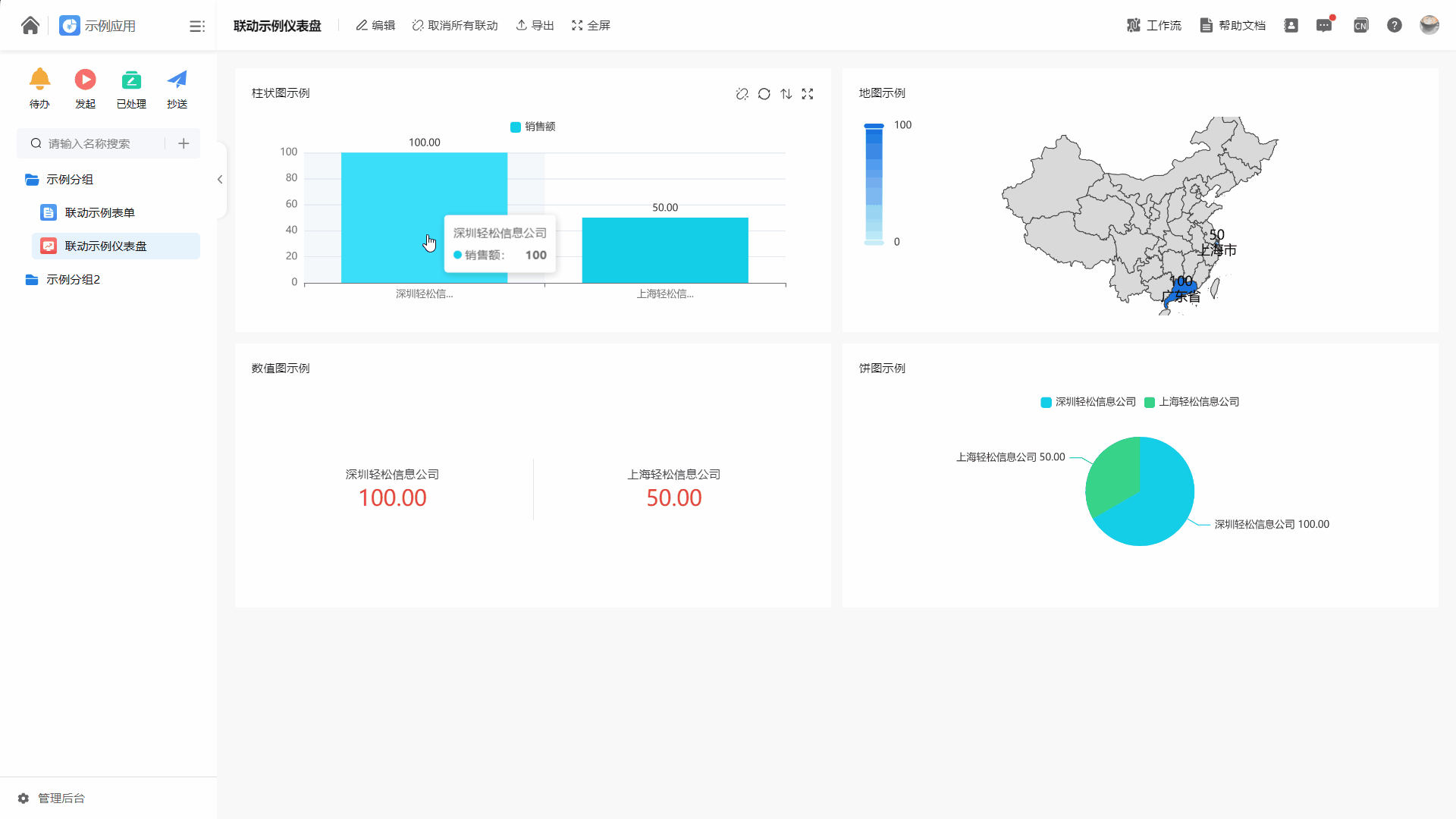Toggle the 销售额 legend in bar chart
Viewport: 1456px width, 819px height.
[533, 127]
